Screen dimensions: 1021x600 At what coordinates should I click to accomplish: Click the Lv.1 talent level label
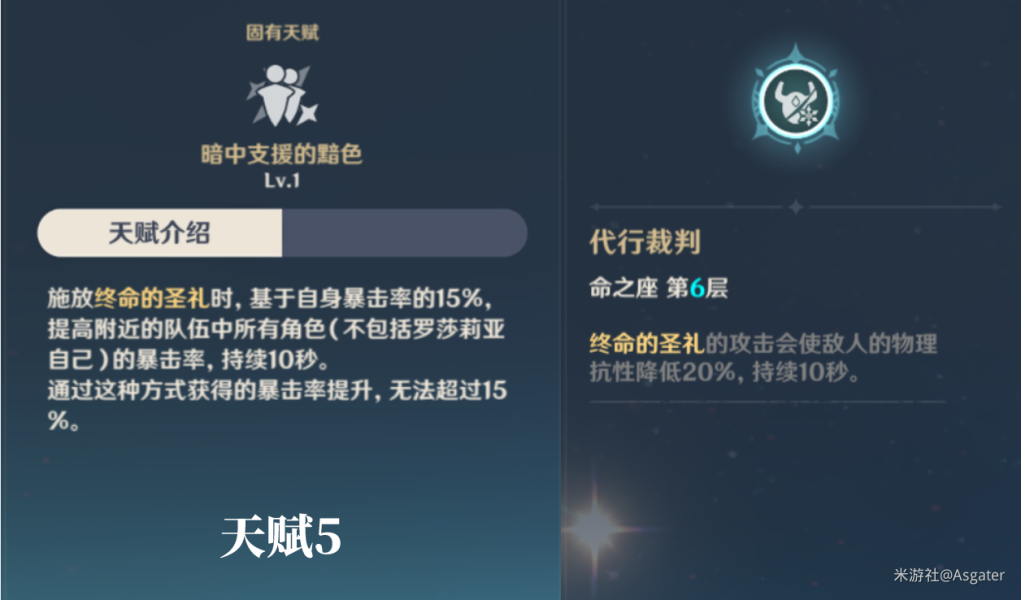pyautogui.click(x=282, y=180)
